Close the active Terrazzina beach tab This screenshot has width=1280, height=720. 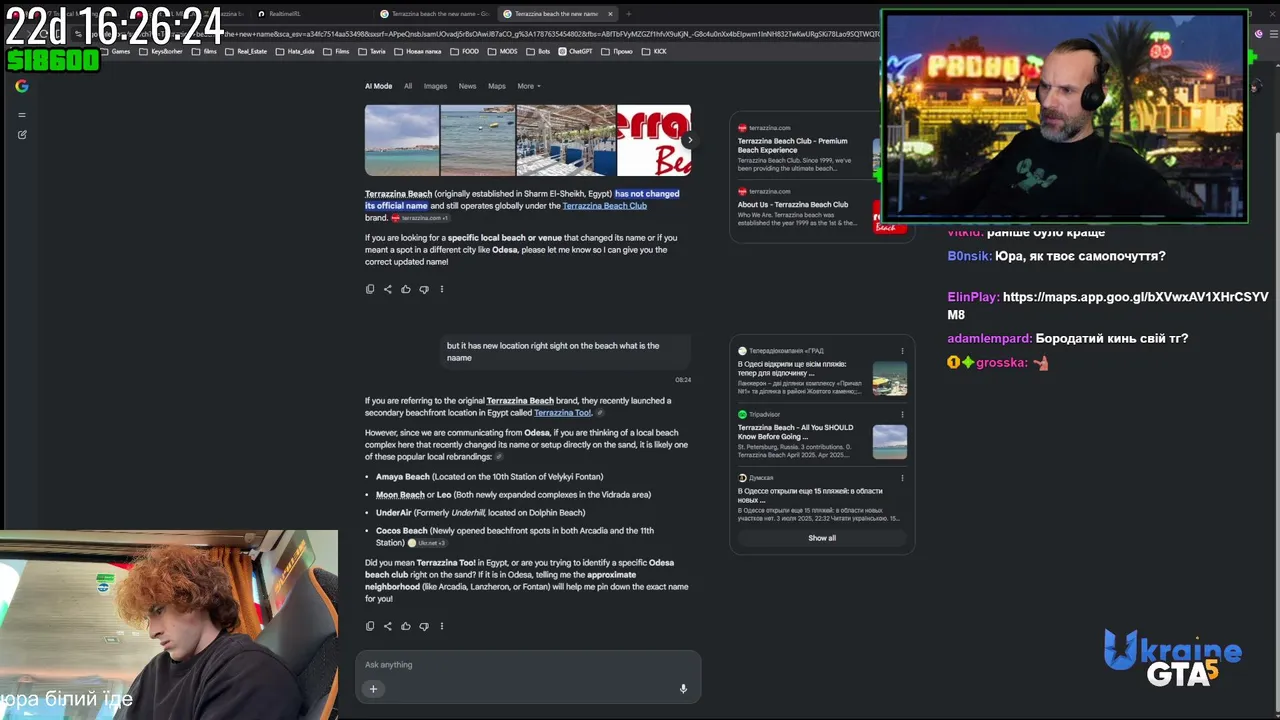click(x=610, y=14)
